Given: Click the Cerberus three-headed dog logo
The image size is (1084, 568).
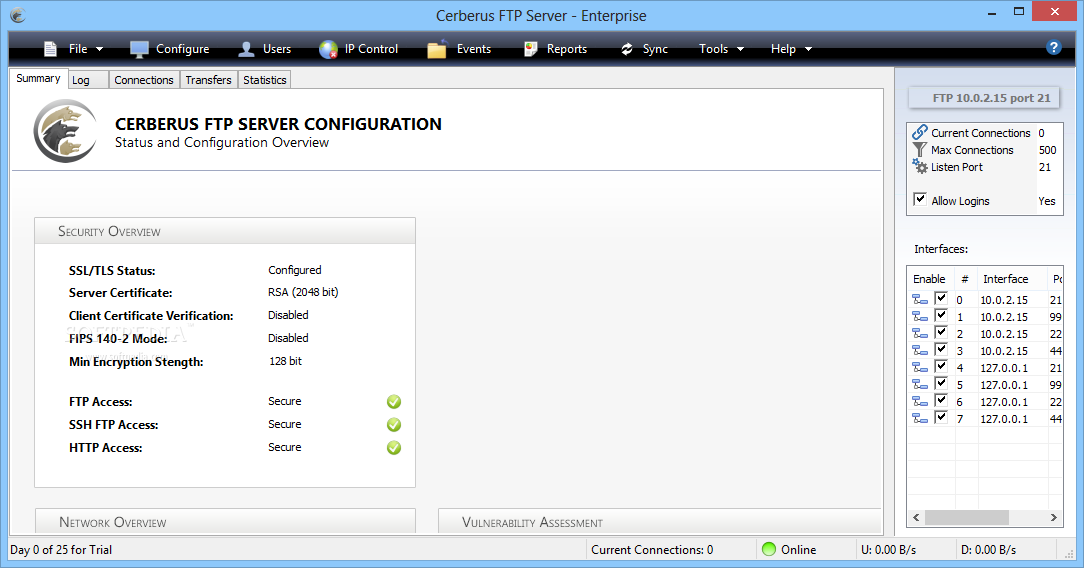Looking at the screenshot, I should pos(66,131).
